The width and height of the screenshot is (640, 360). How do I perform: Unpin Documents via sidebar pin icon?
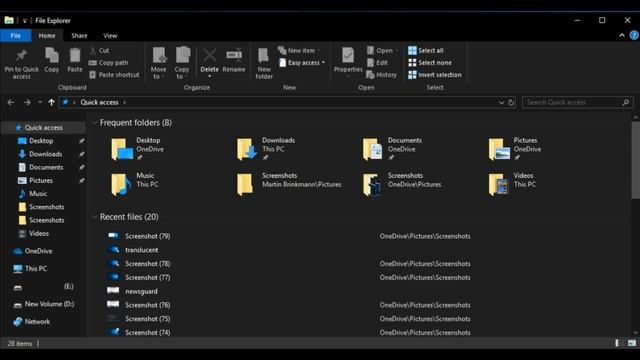(82, 167)
